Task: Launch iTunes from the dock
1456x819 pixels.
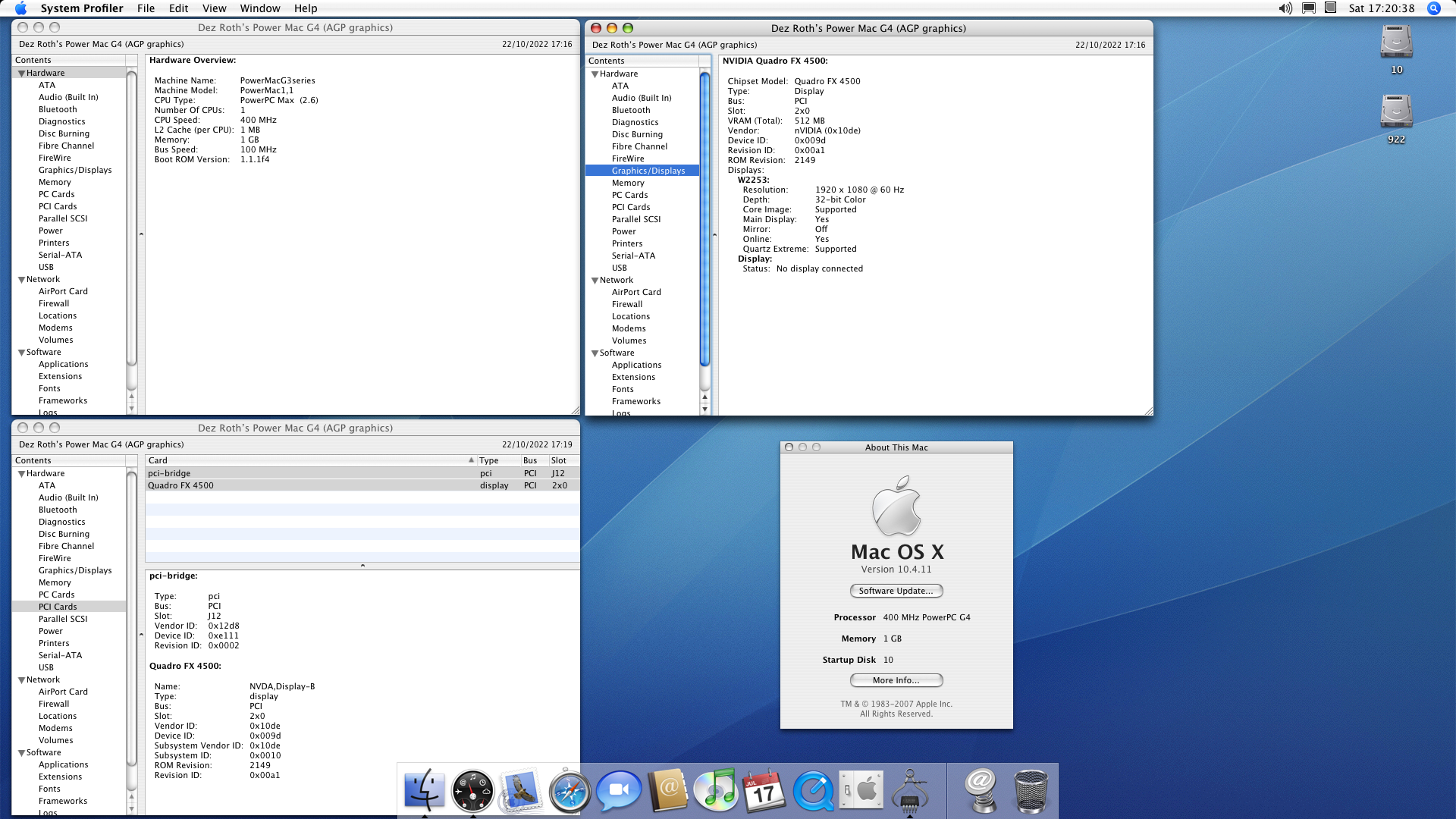Action: [x=715, y=791]
